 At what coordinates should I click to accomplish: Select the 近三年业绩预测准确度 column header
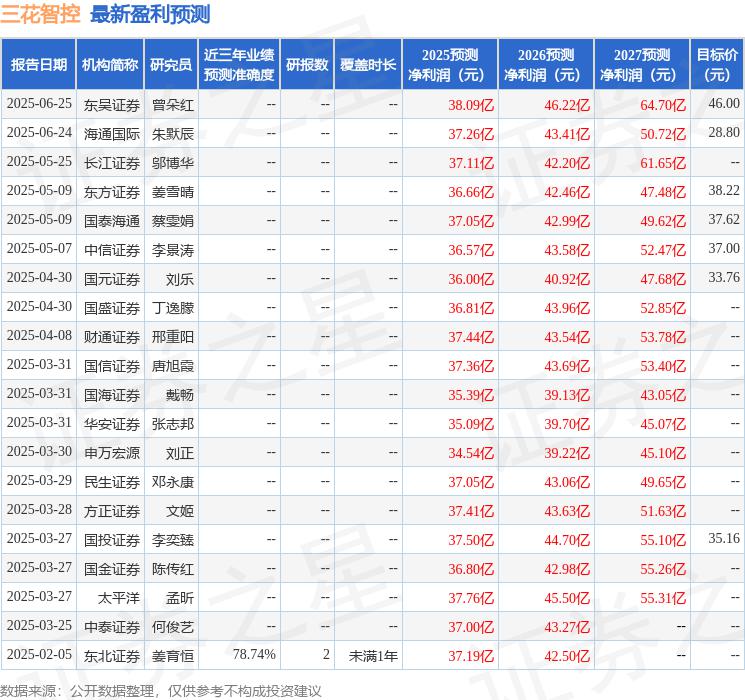pyautogui.click(x=239, y=64)
